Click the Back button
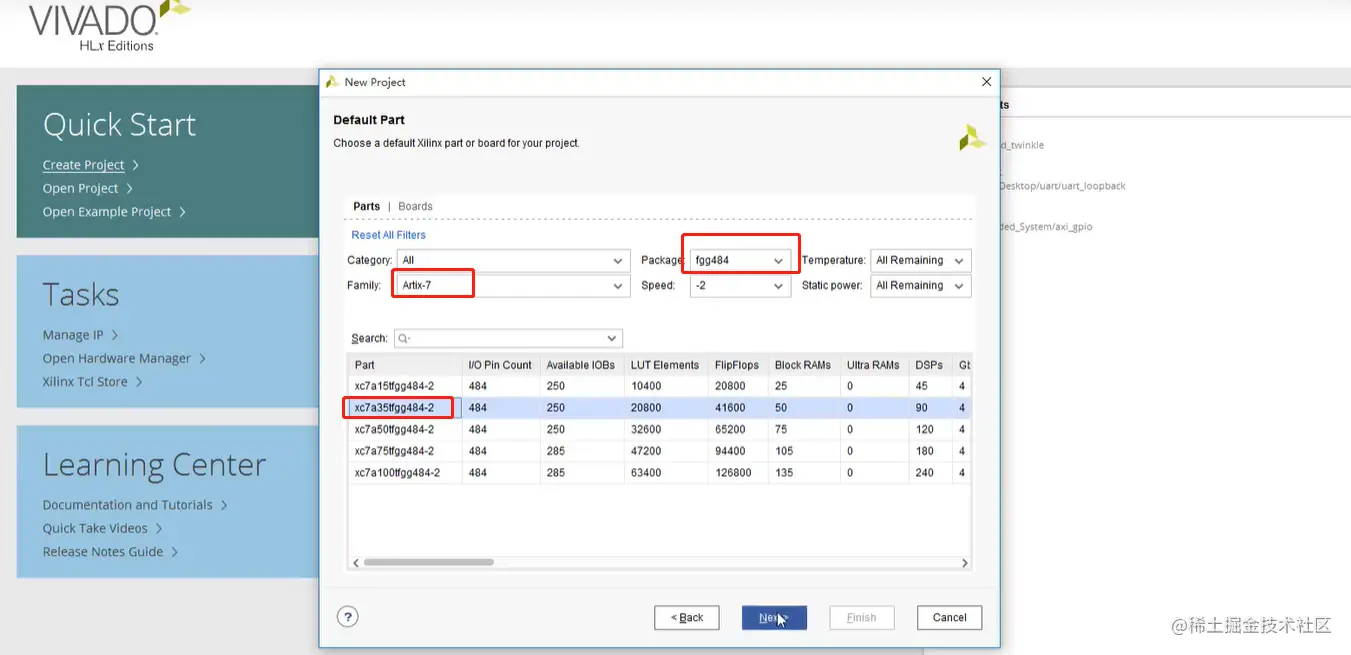 pos(687,617)
